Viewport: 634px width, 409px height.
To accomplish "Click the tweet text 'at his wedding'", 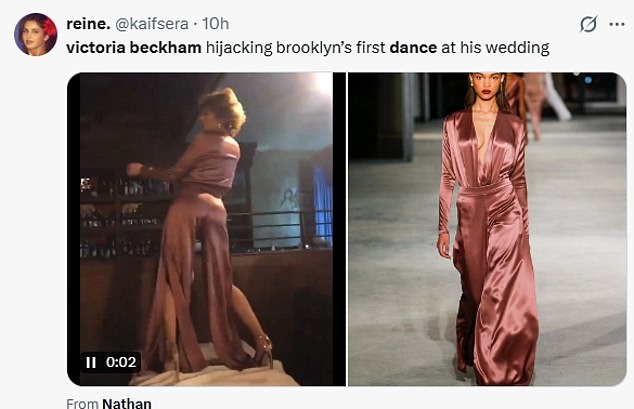I will point(496,47).
